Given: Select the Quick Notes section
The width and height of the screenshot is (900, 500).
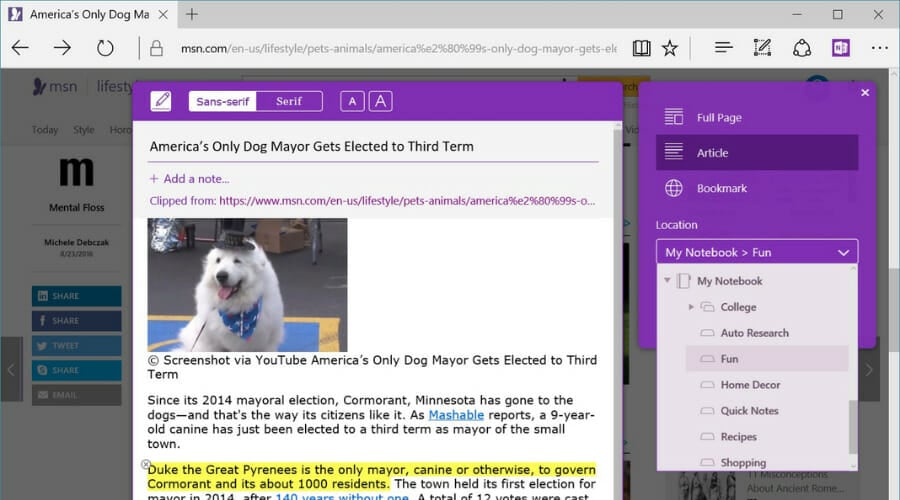Looking at the screenshot, I should tap(767, 410).
